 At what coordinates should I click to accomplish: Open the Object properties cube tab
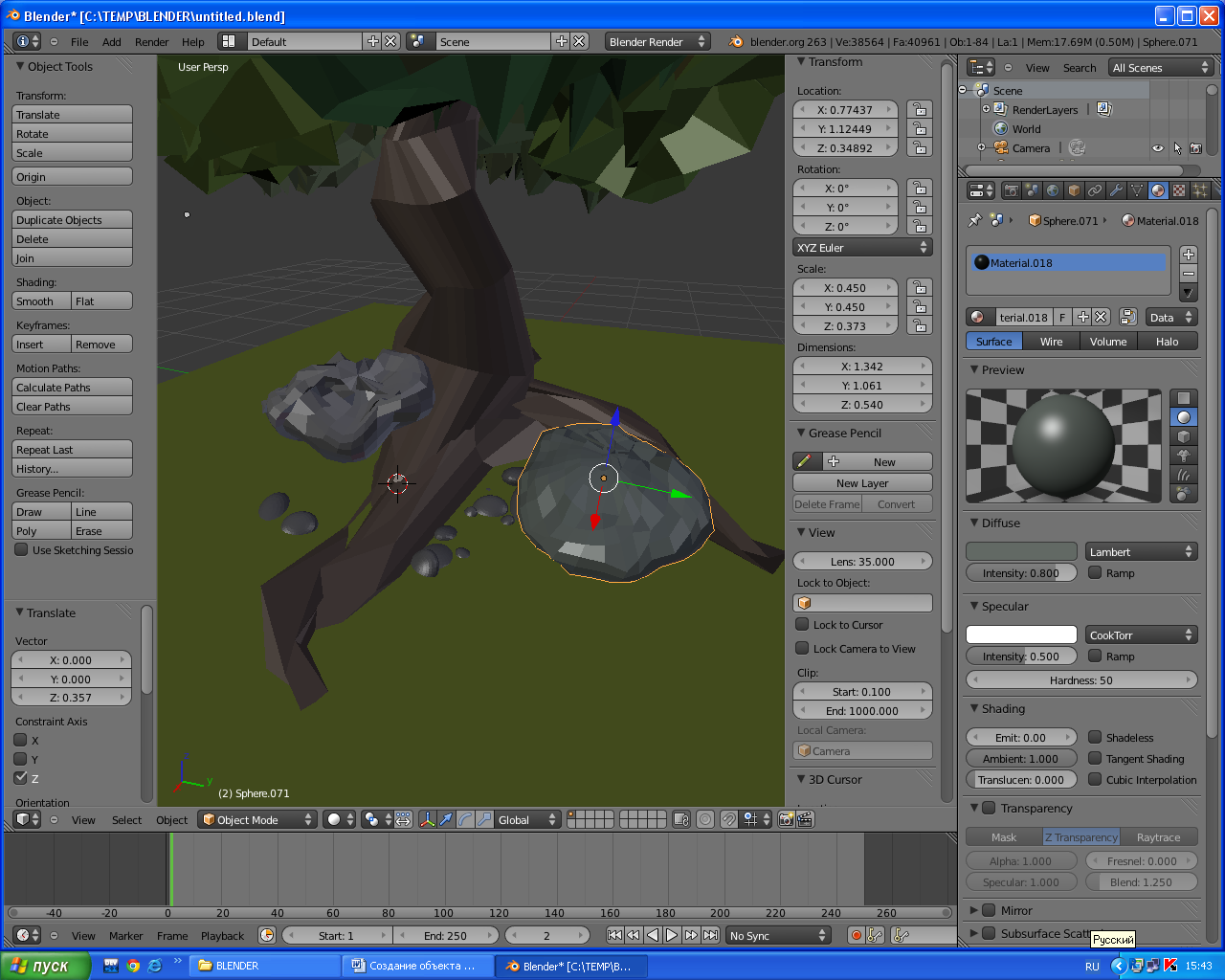tap(1074, 190)
